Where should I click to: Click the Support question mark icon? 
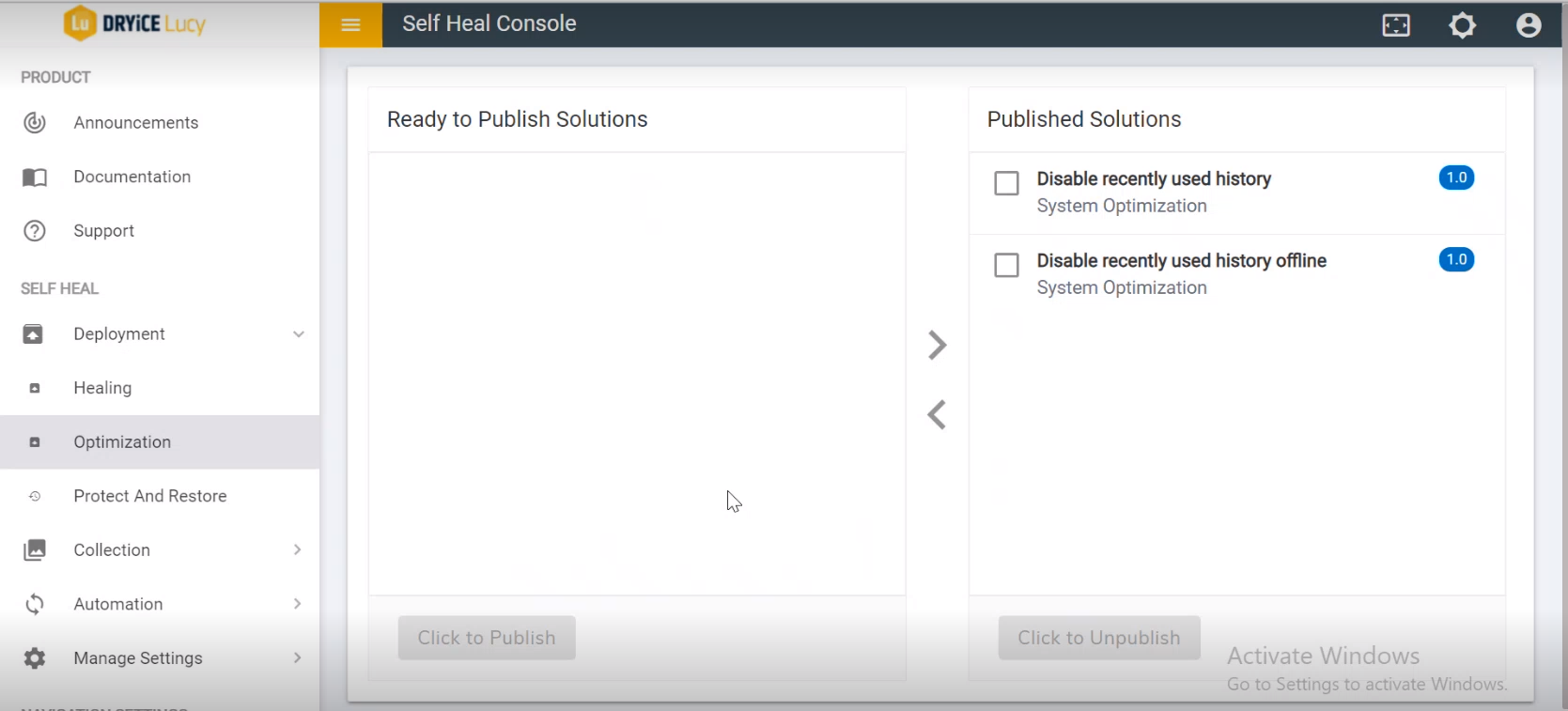point(35,231)
